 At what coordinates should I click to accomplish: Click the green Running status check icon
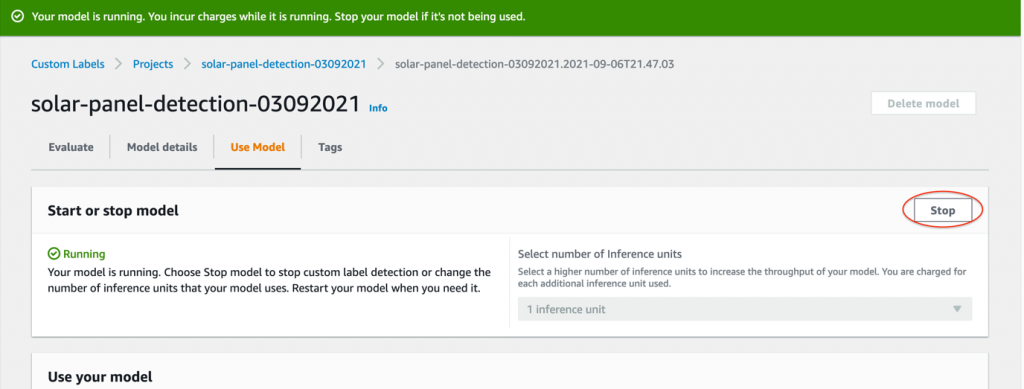(54, 254)
